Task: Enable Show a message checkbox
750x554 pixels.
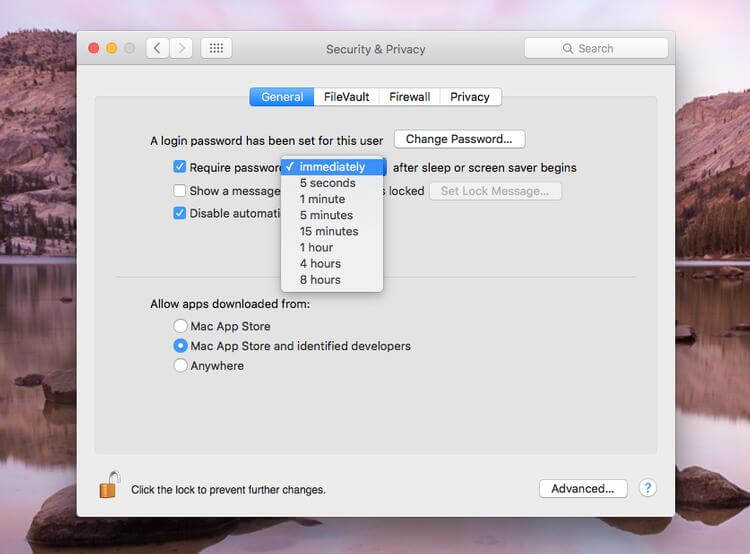Action: point(179,190)
